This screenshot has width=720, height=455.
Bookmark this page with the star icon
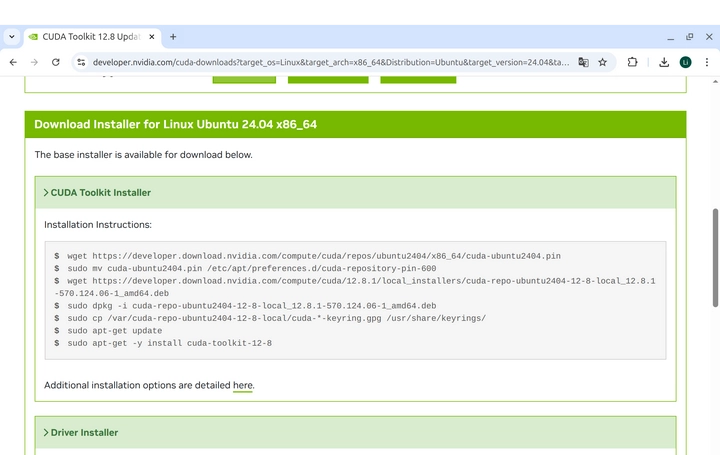[x=602, y=62]
